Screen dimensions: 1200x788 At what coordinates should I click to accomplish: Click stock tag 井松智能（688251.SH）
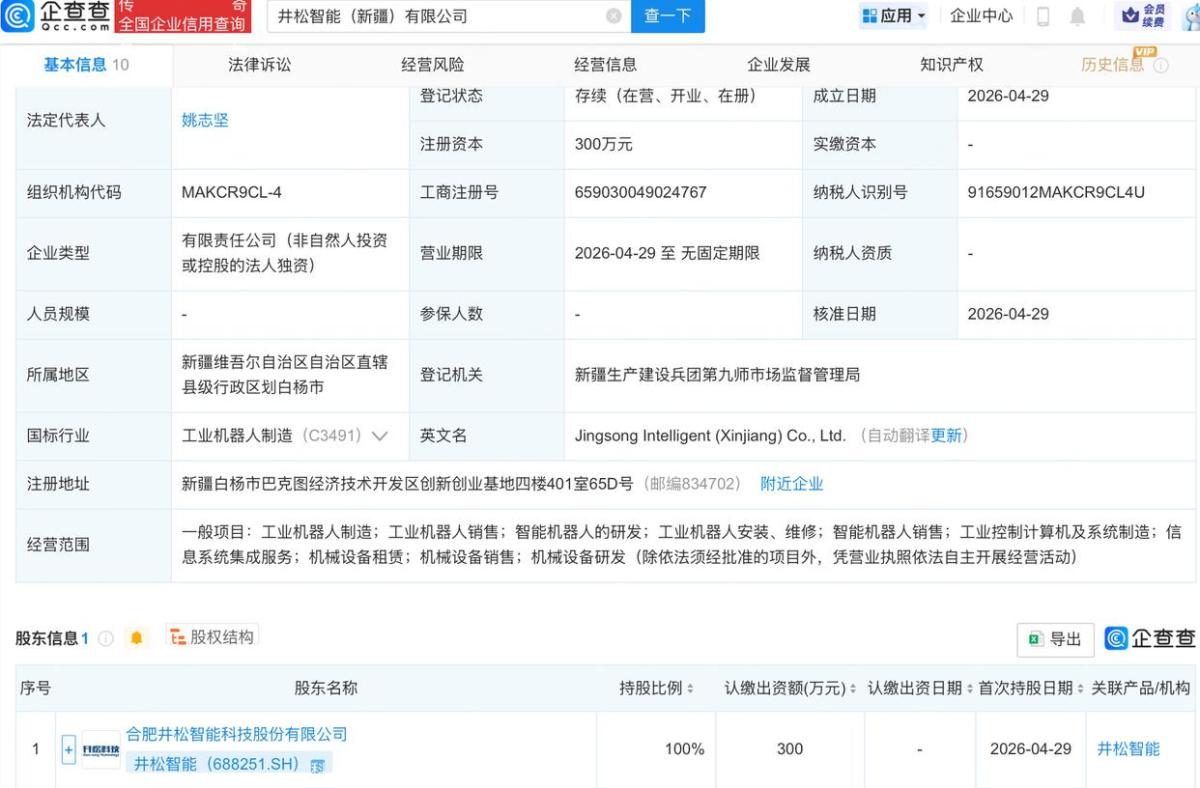click(x=218, y=764)
